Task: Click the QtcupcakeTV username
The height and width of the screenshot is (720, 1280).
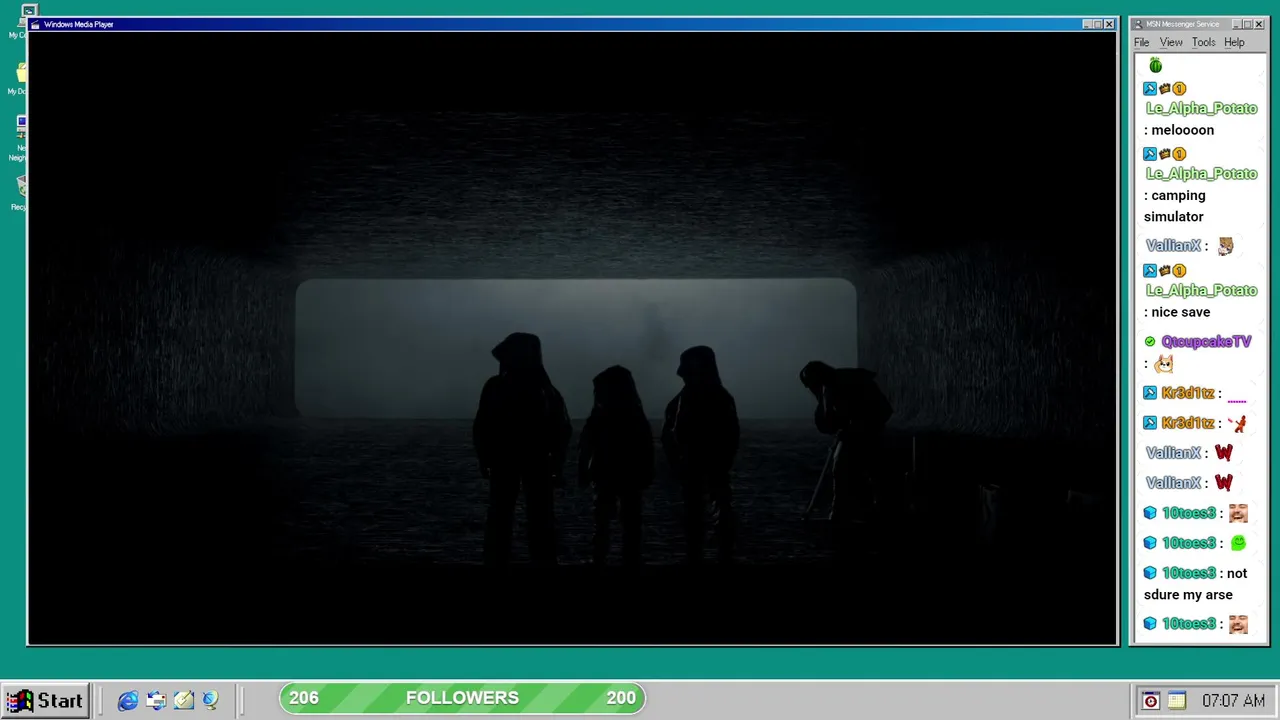Action: [x=1206, y=341]
